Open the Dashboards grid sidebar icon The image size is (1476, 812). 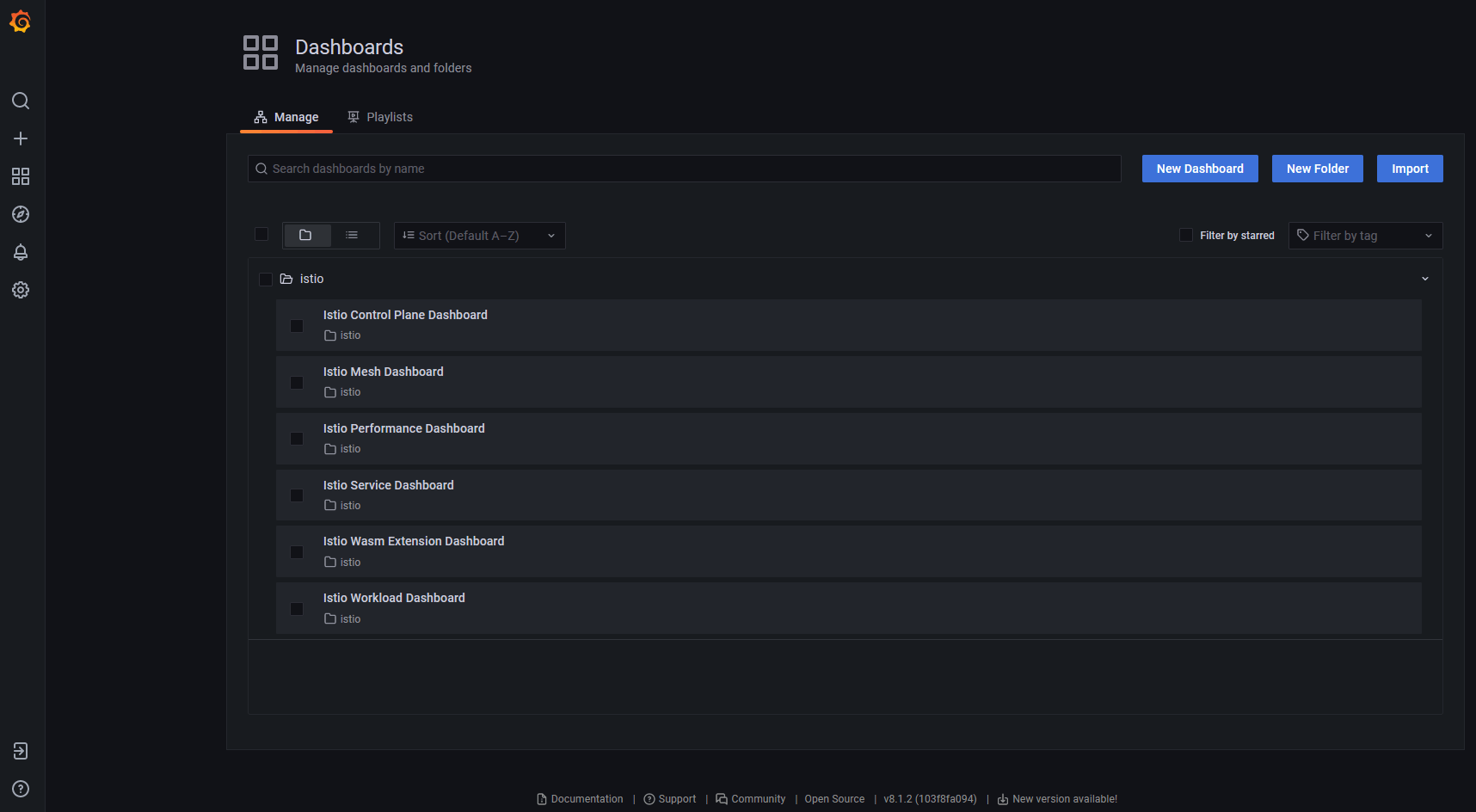pyautogui.click(x=21, y=176)
